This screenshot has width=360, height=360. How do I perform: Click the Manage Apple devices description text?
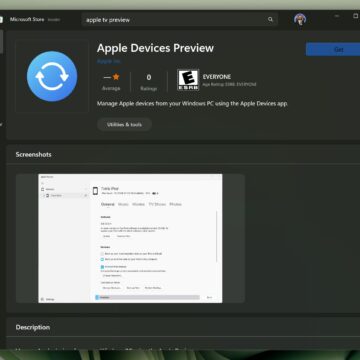pyautogui.click(x=192, y=104)
